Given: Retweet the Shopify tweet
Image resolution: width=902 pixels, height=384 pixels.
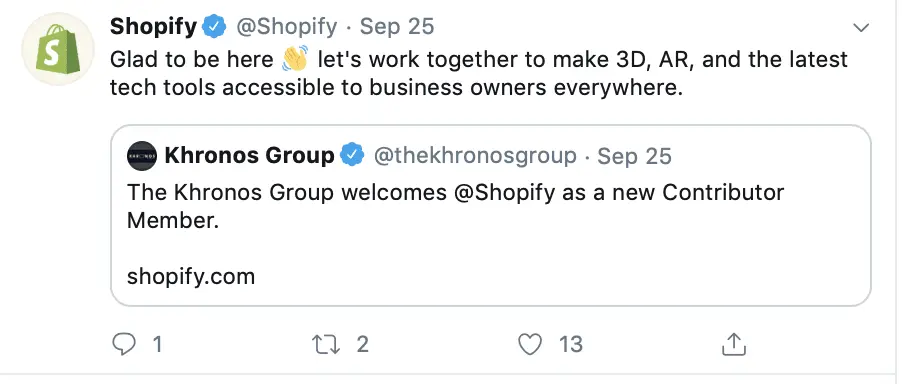Looking at the screenshot, I should pos(326,344).
